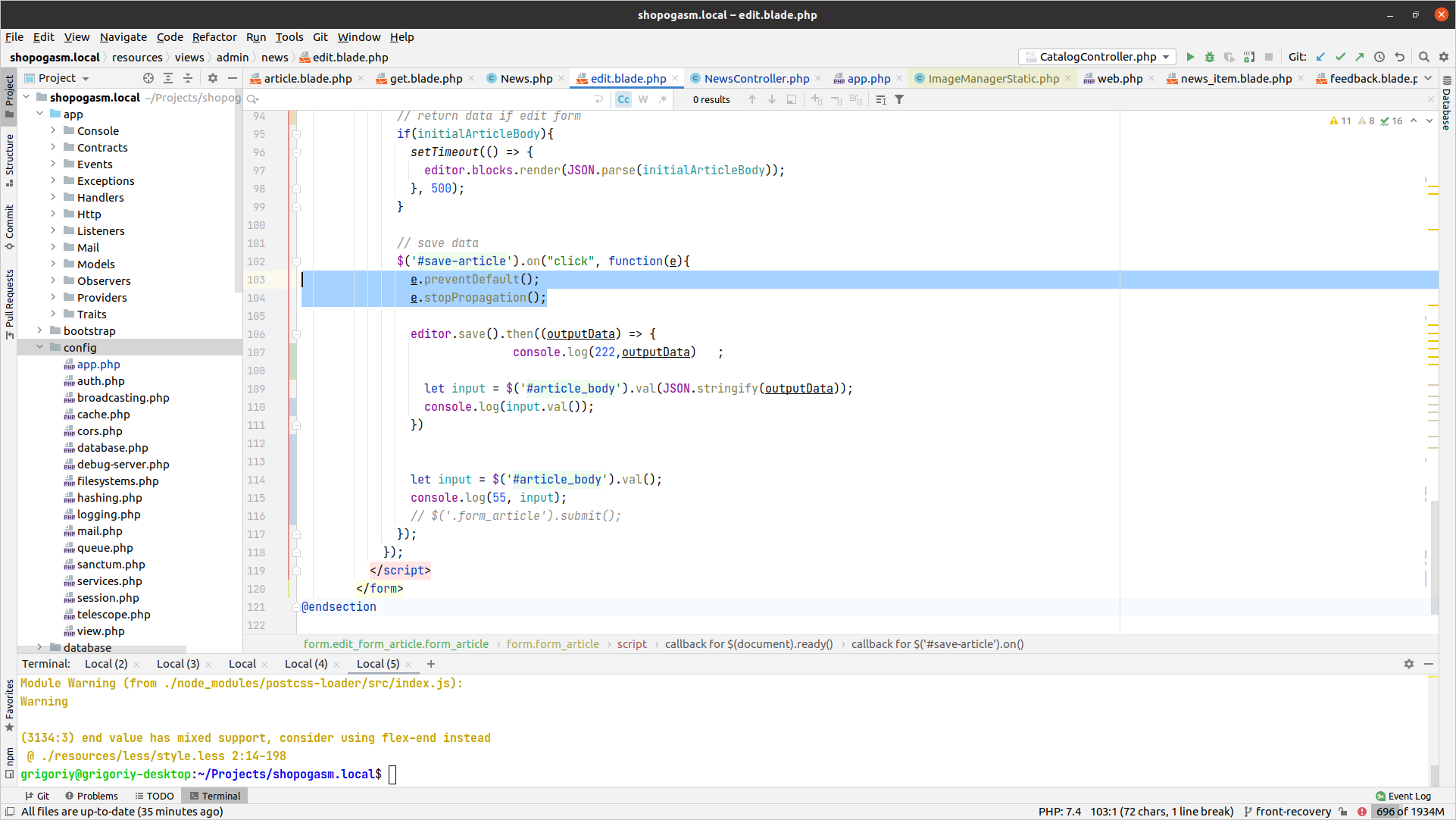Click the inspection warnings count widget

[x=1367, y=120]
